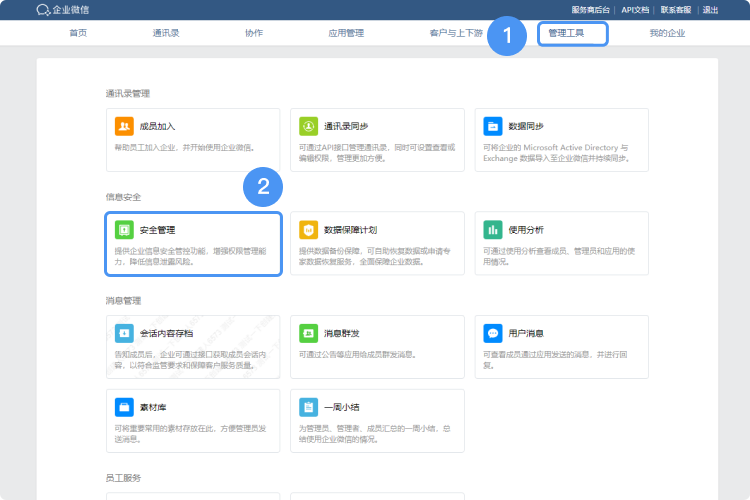Click the green 消息群发 icon
The image size is (750, 500).
point(308,333)
